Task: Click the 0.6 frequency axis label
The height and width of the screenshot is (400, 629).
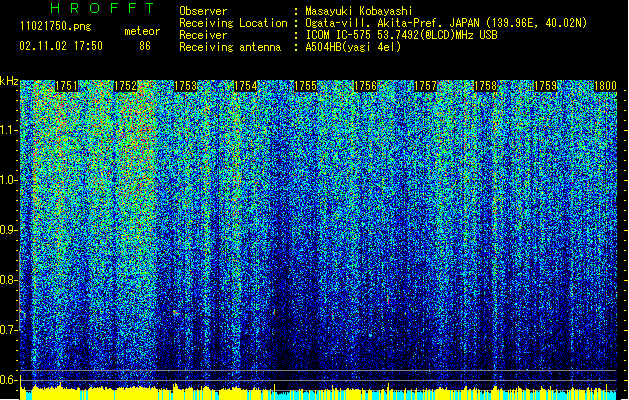Action: click(9, 380)
